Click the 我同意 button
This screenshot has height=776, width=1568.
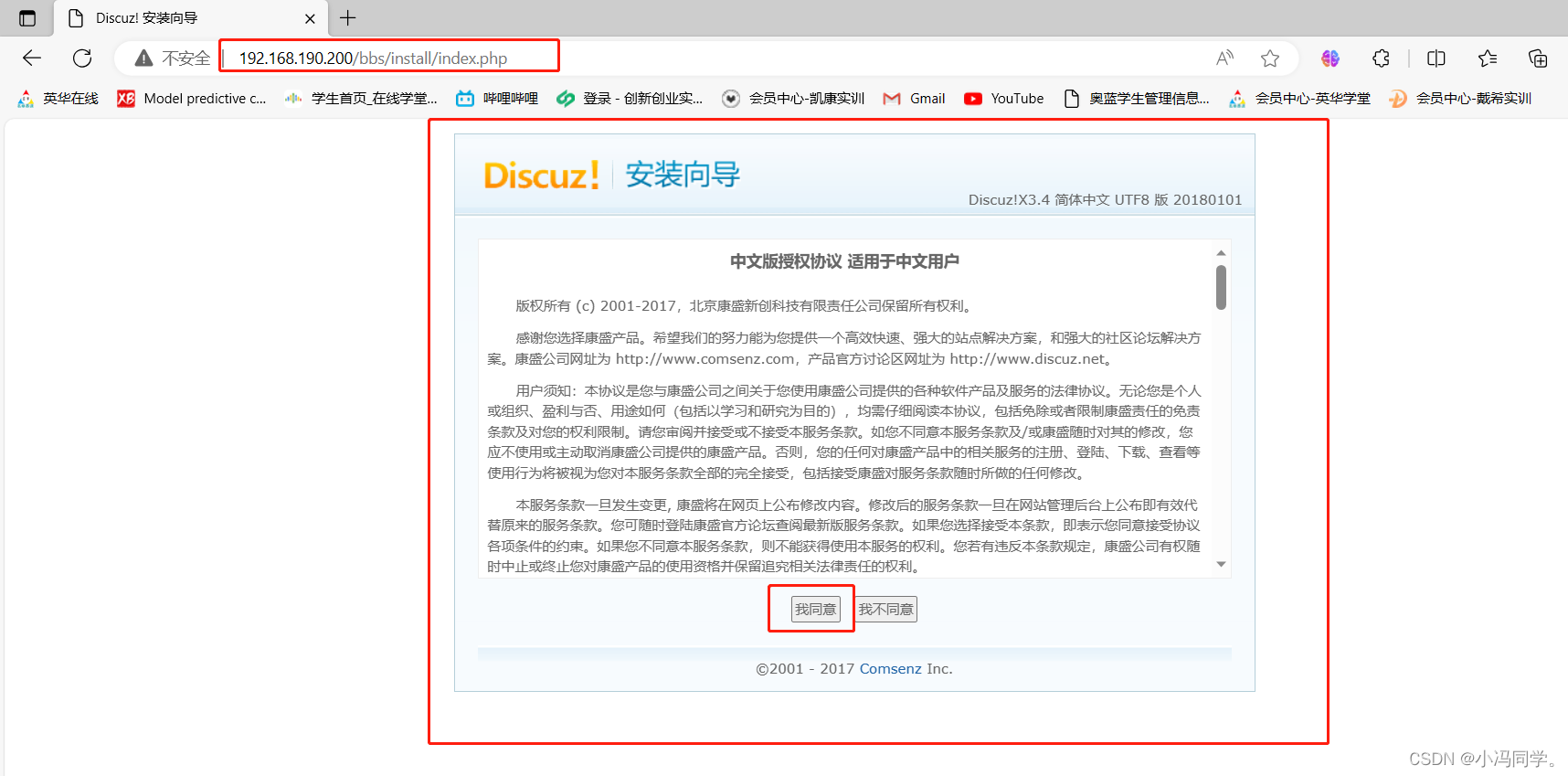(815, 610)
